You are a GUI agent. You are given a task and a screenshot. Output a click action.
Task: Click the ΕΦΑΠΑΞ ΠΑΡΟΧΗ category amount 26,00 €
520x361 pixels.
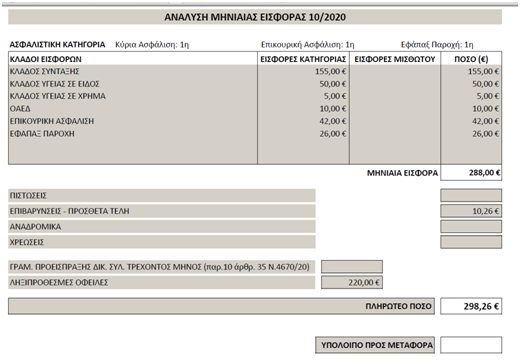[x=332, y=134]
